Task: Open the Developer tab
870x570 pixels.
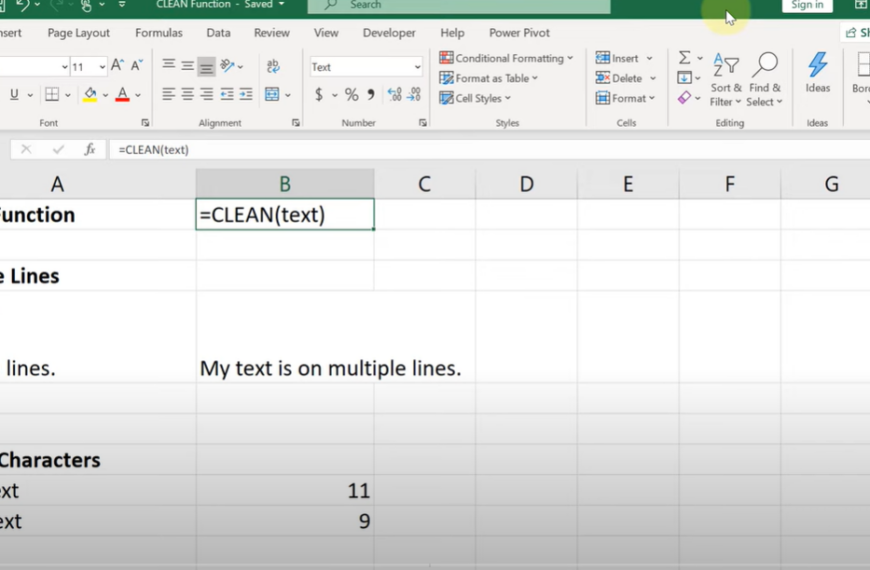Action: [x=389, y=33]
